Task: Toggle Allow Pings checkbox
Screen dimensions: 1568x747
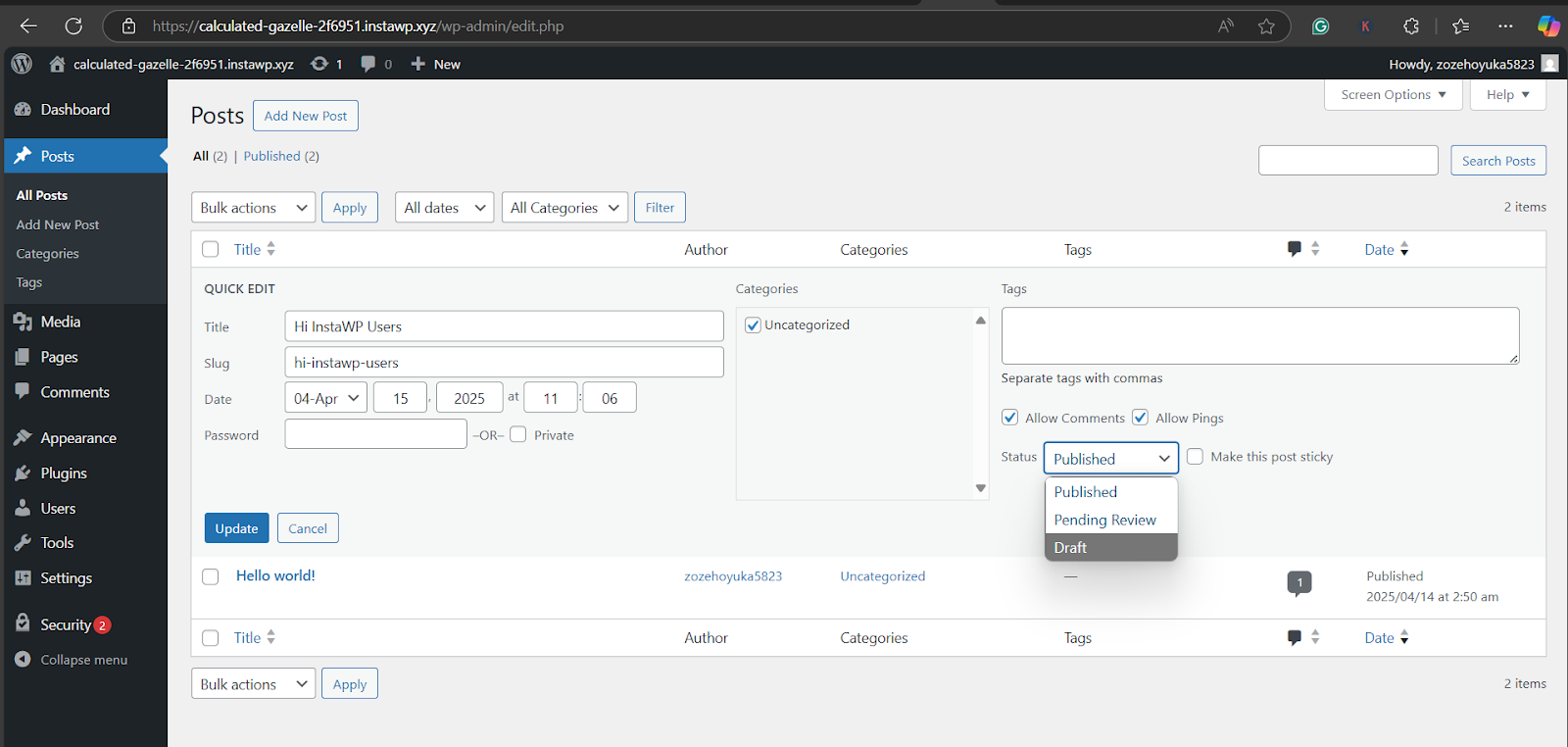Action: 1140,417
